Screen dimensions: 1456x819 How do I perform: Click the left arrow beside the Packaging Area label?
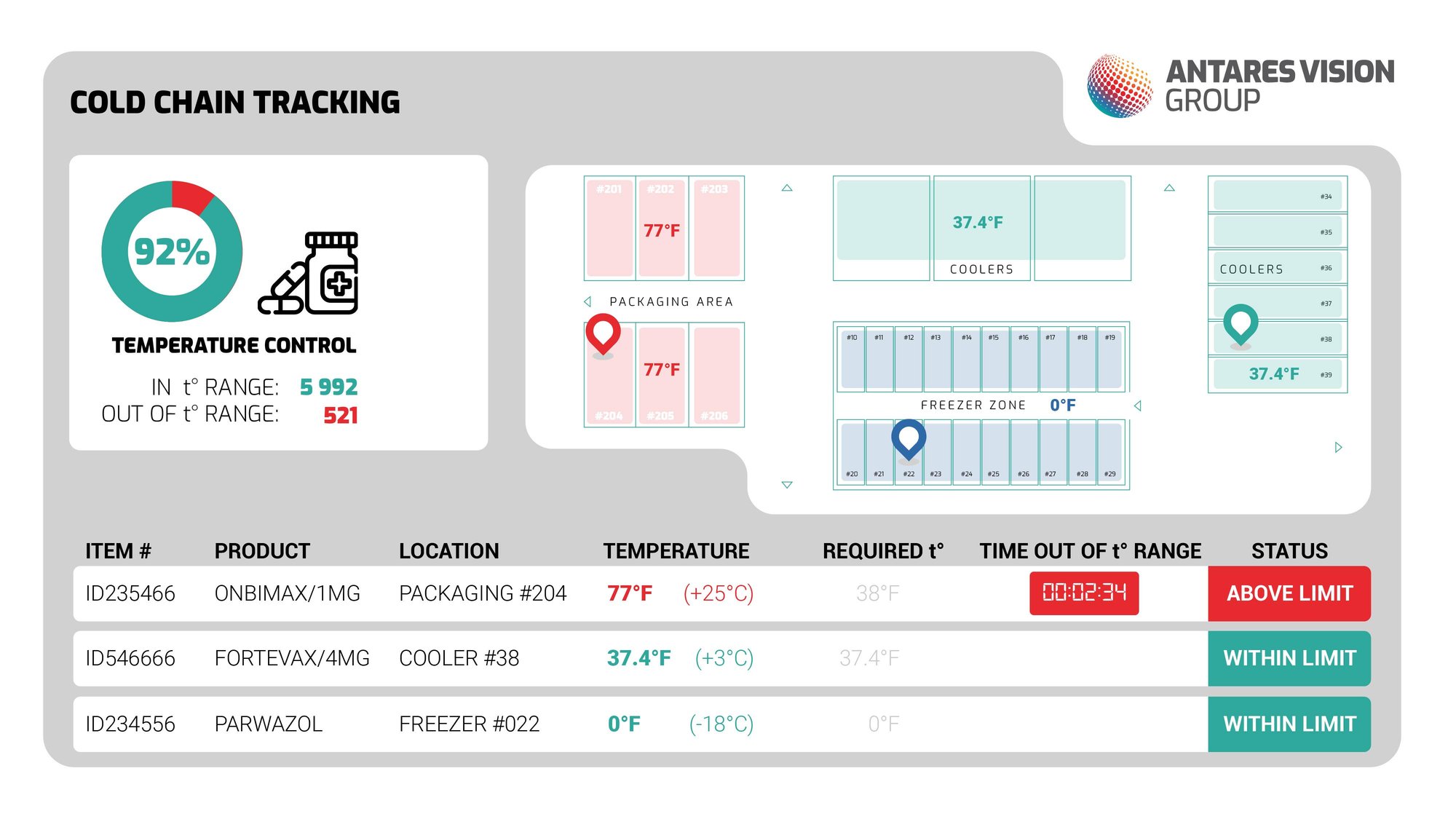pyautogui.click(x=587, y=301)
